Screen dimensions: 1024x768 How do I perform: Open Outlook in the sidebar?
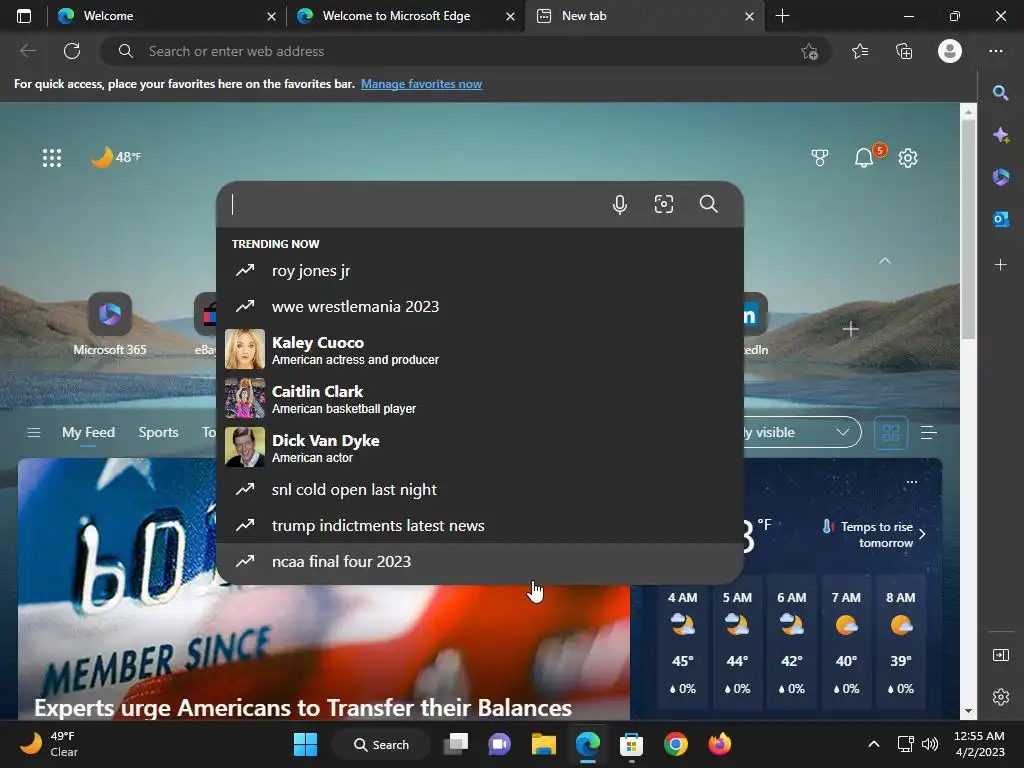(x=1000, y=219)
